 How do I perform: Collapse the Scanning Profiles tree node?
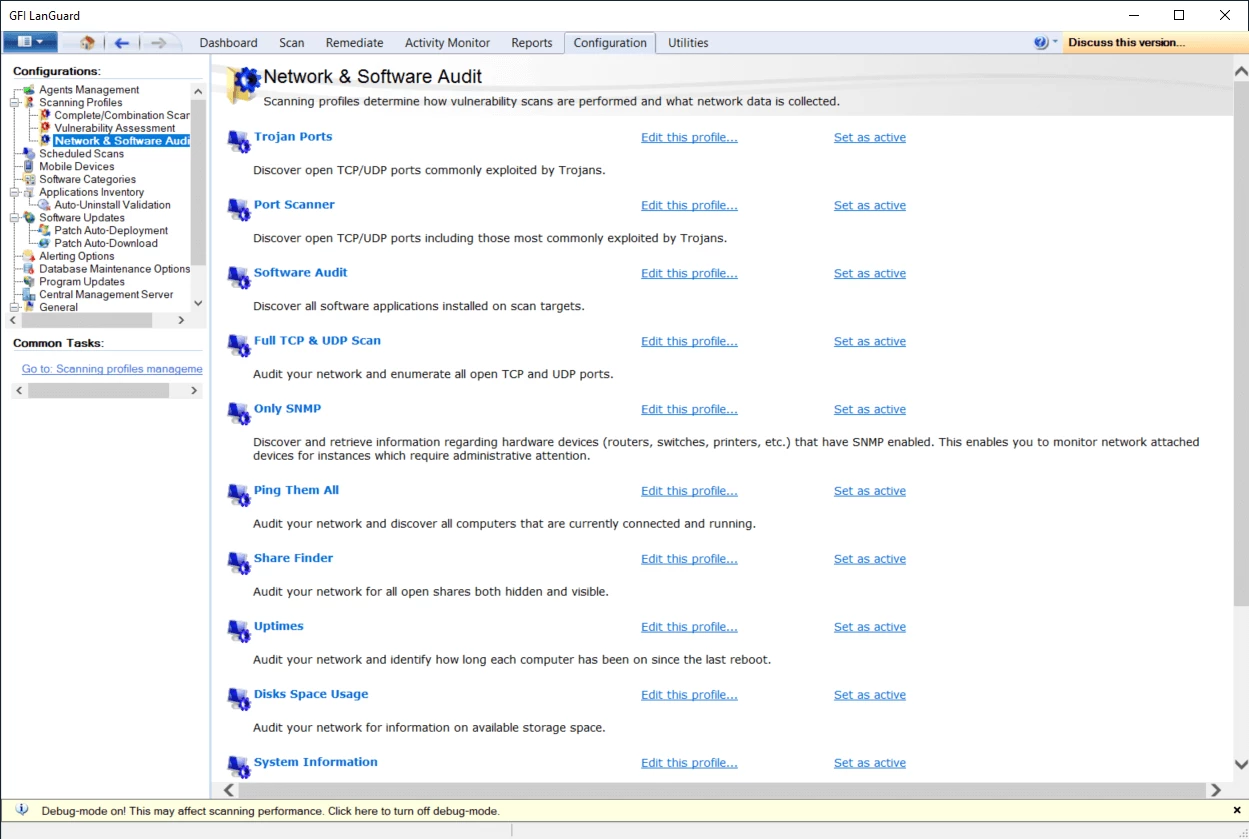click(x=12, y=102)
